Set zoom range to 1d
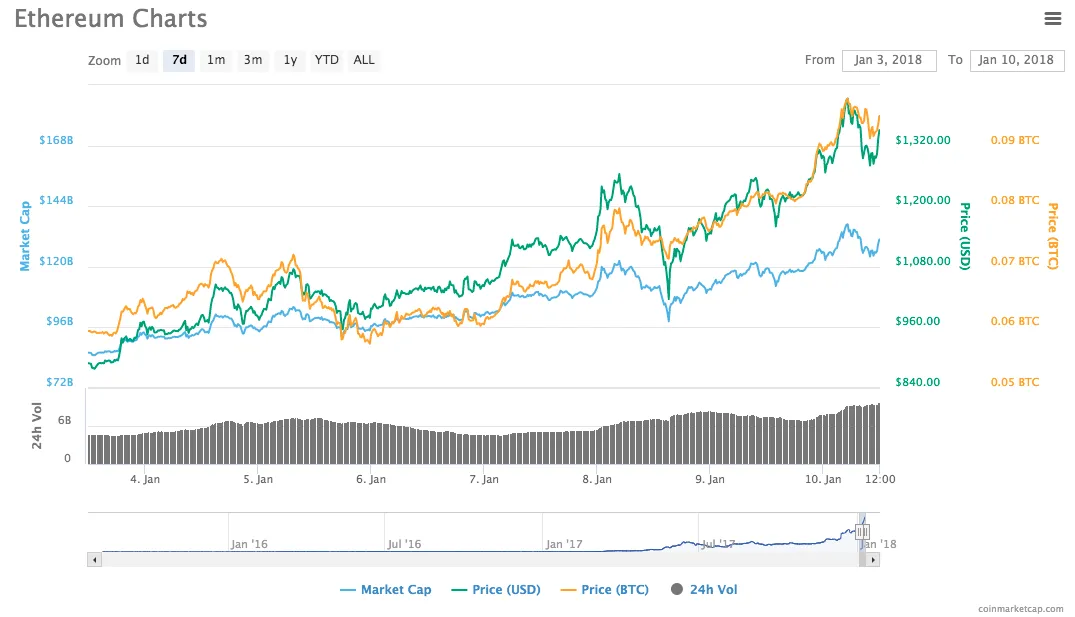Viewport: 1075px width, 617px height. pos(142,60)
